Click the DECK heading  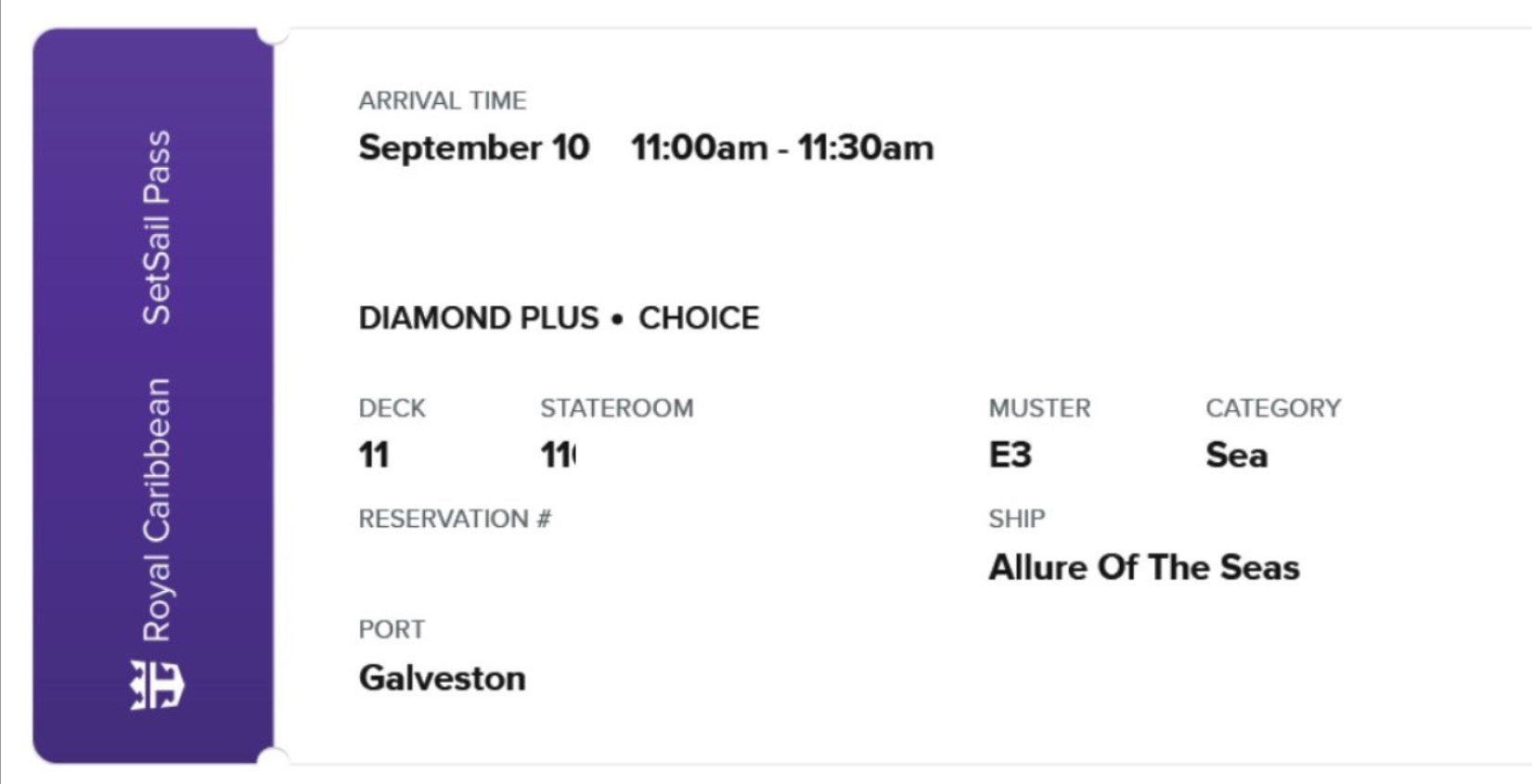pos(393,408)
